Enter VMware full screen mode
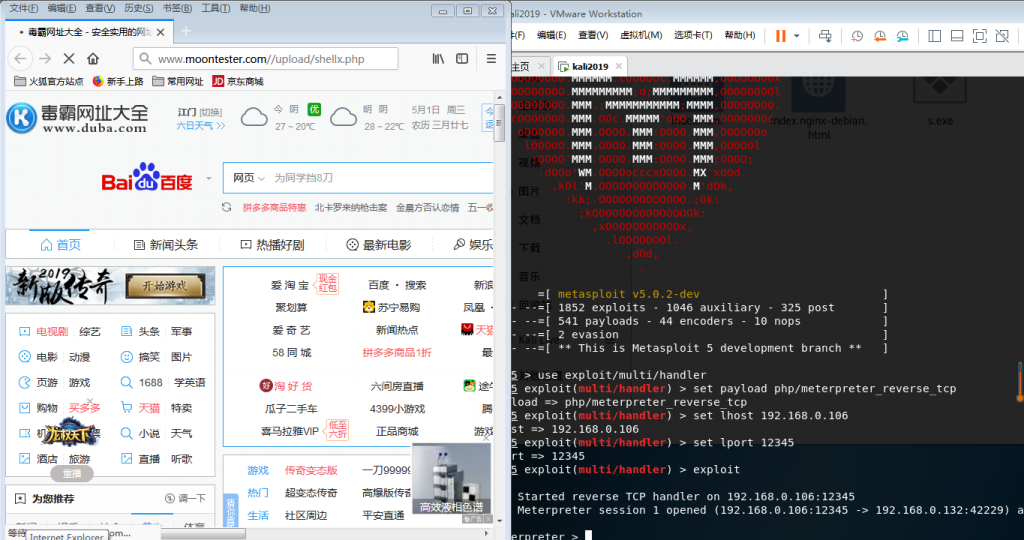This screenshot has height=540, width=1024. point(980,36)
